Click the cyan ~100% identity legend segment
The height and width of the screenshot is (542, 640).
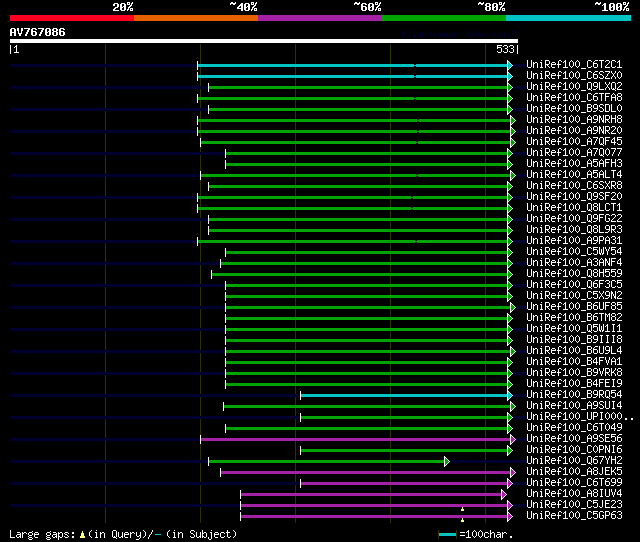click(569, 18)
